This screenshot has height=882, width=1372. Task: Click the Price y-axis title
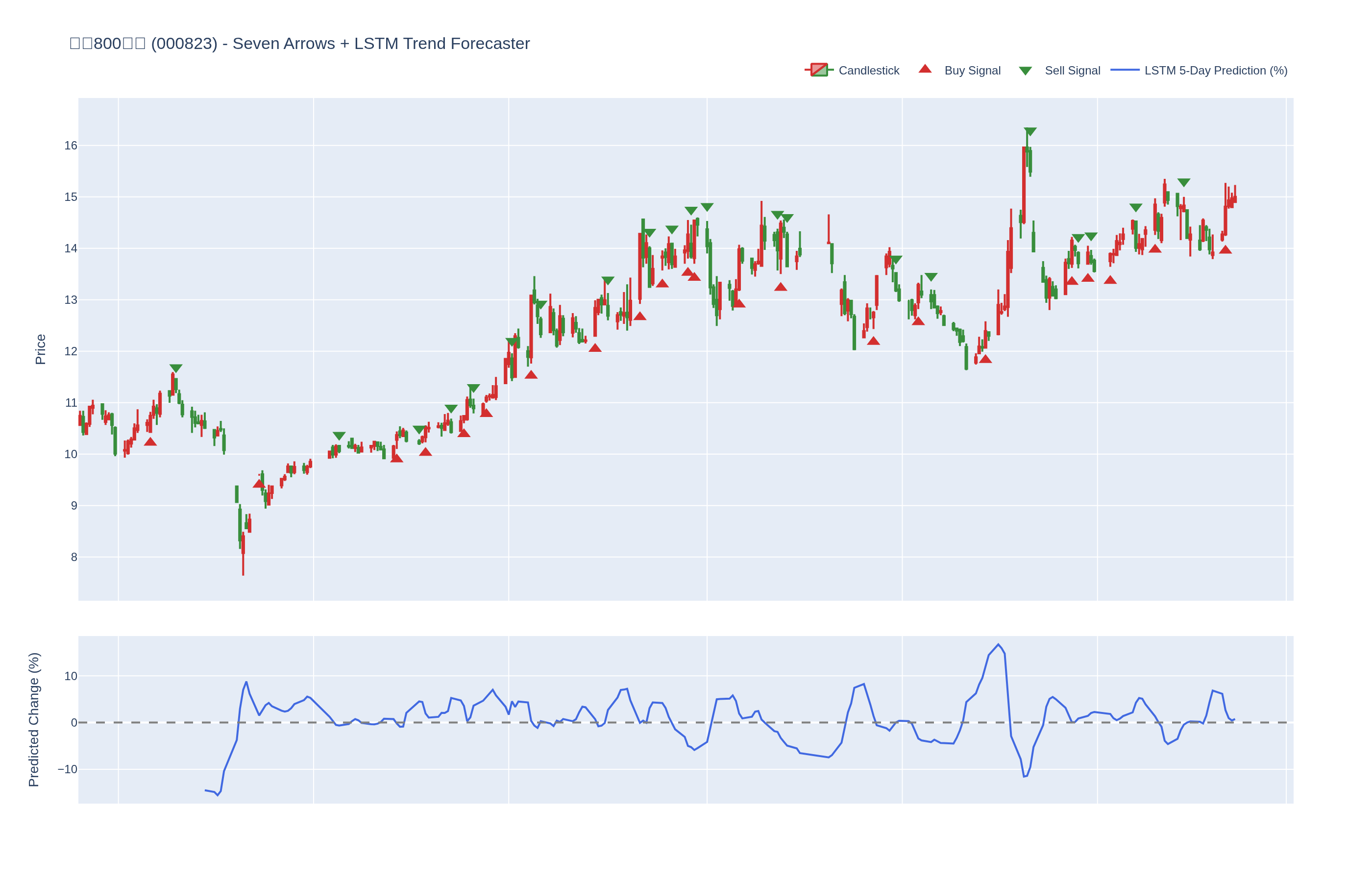(x=40, y=349)
